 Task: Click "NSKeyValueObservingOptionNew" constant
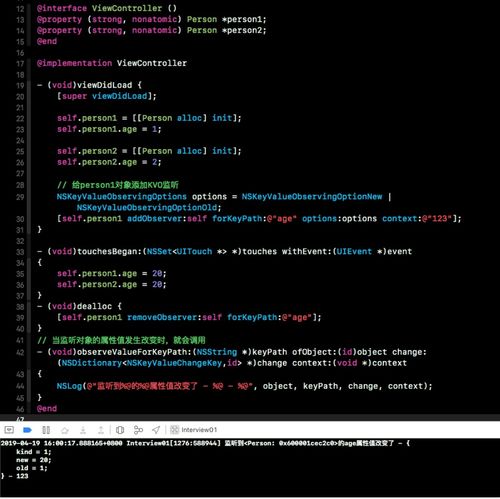point(312,196)
